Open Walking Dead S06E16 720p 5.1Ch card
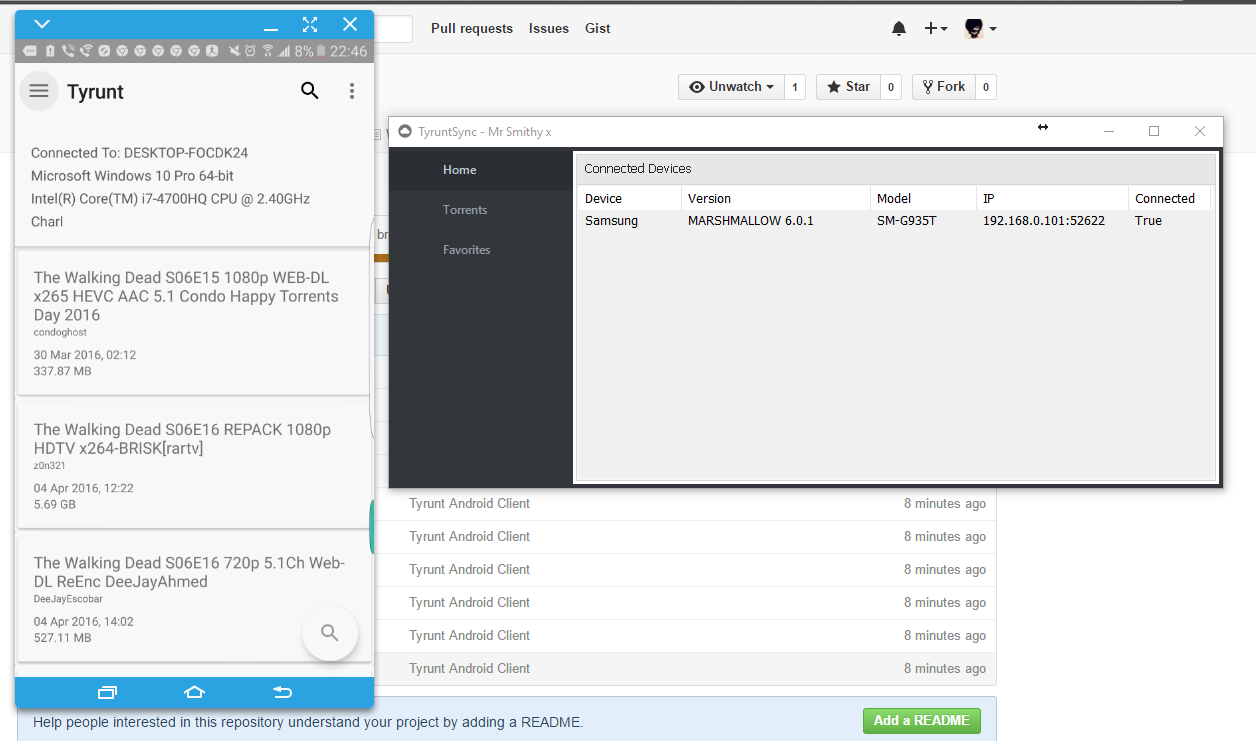 [194, 597]
